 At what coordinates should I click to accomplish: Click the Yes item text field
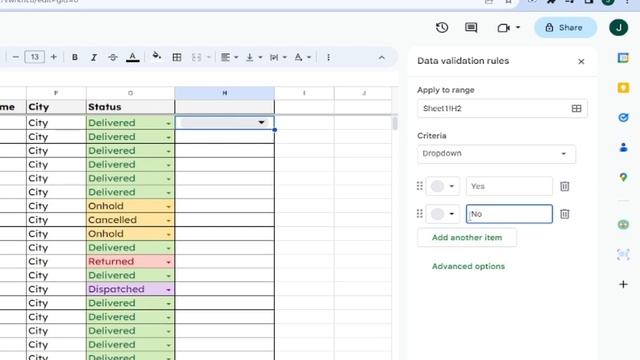pos(509,186)
